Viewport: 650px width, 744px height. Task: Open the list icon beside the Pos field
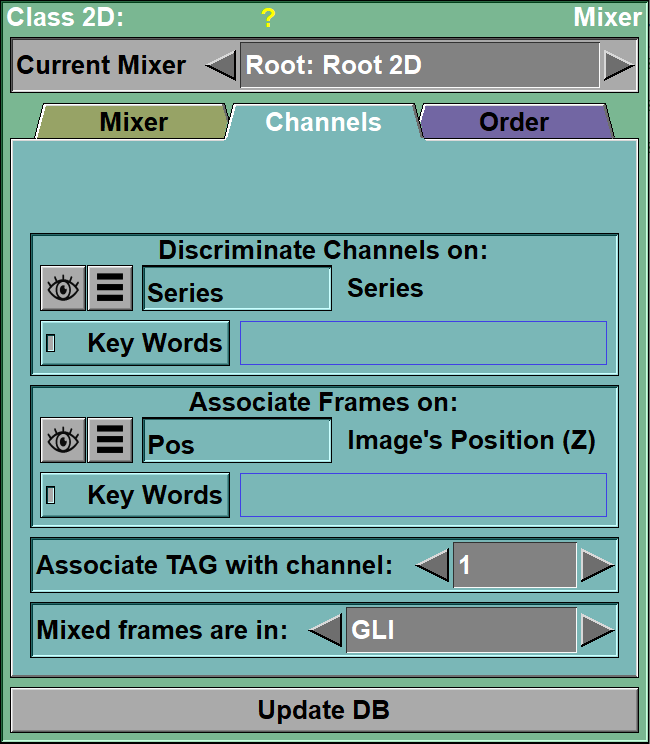pos(110,441)
